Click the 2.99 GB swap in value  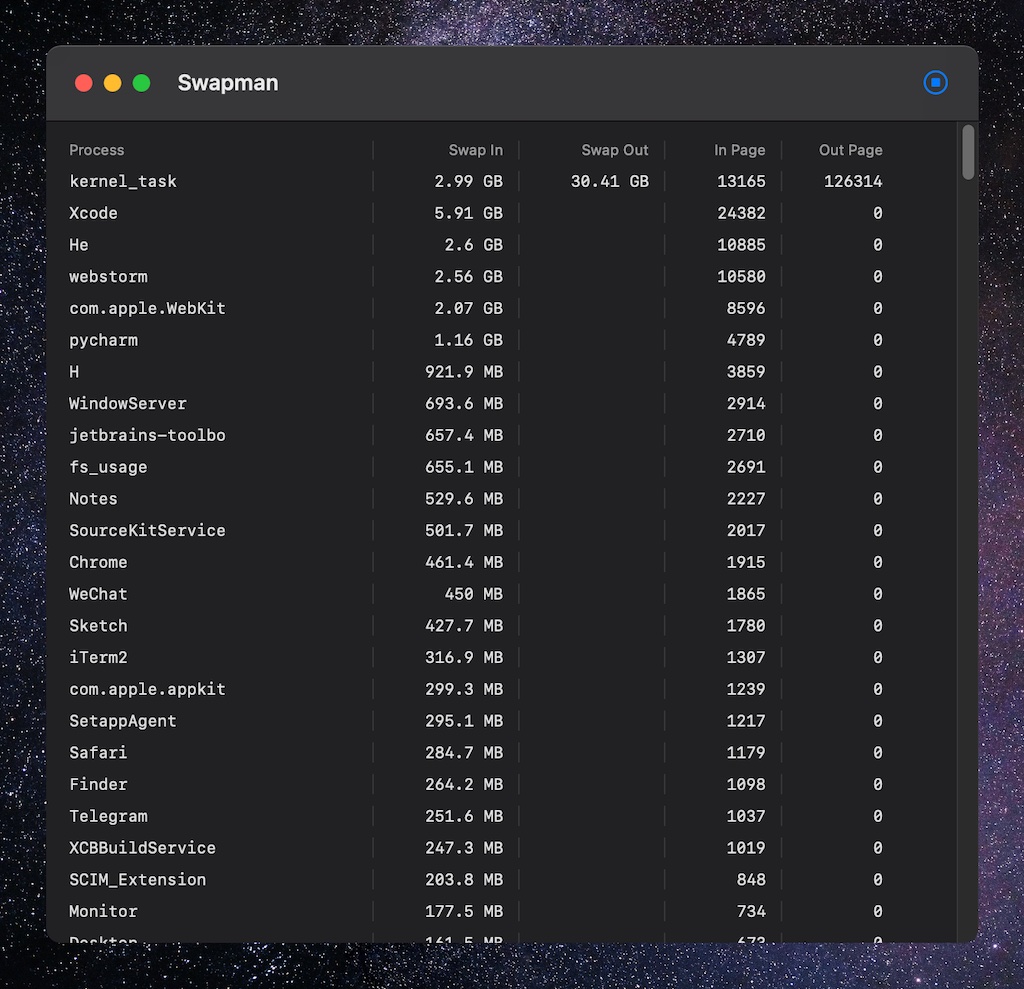[x=468, y=181]
